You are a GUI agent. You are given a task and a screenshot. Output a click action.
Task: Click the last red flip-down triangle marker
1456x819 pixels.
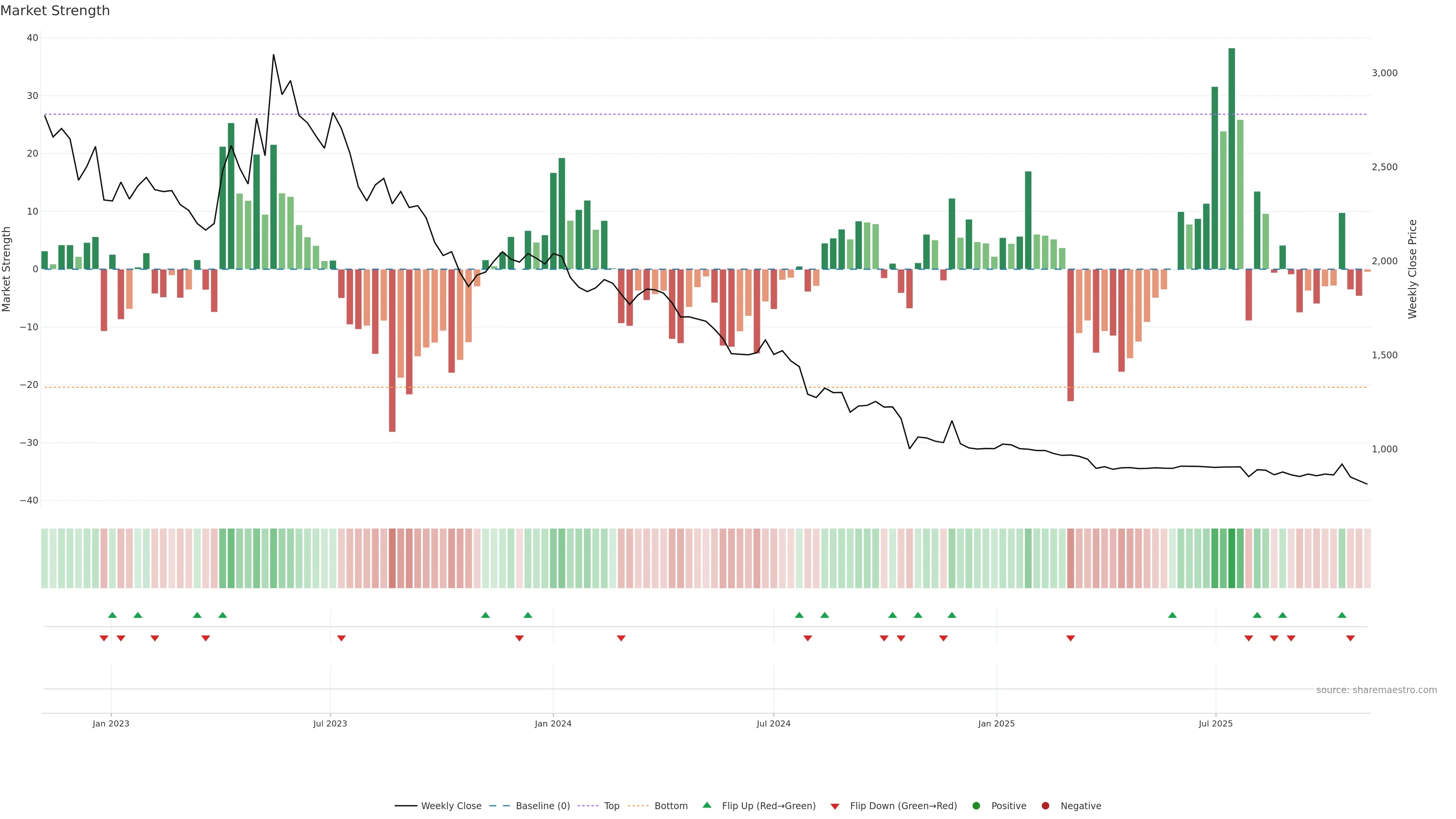[1350, 638]
